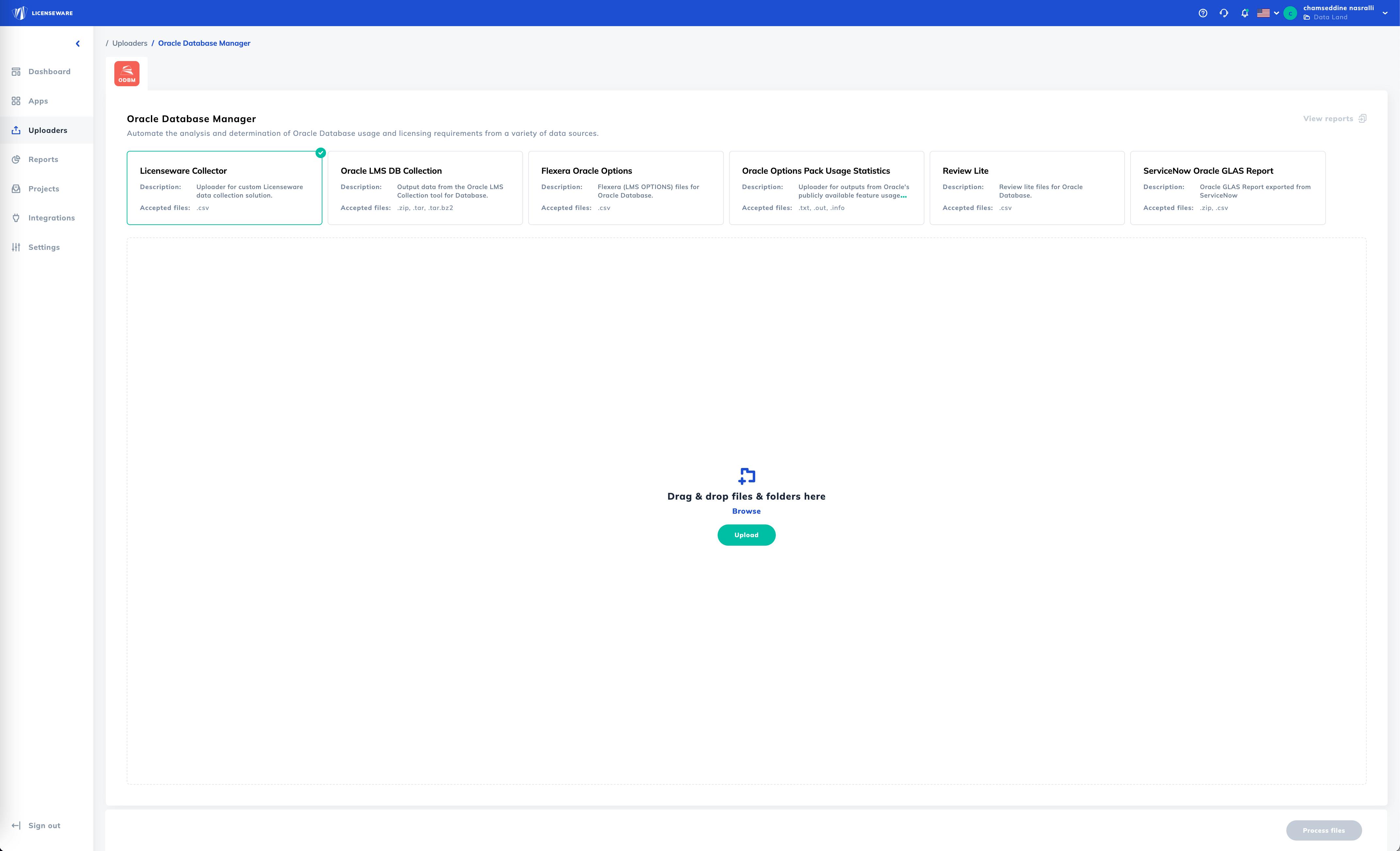
Task: Click the Projects inbox icon
Action: click(x=16, y=189)
